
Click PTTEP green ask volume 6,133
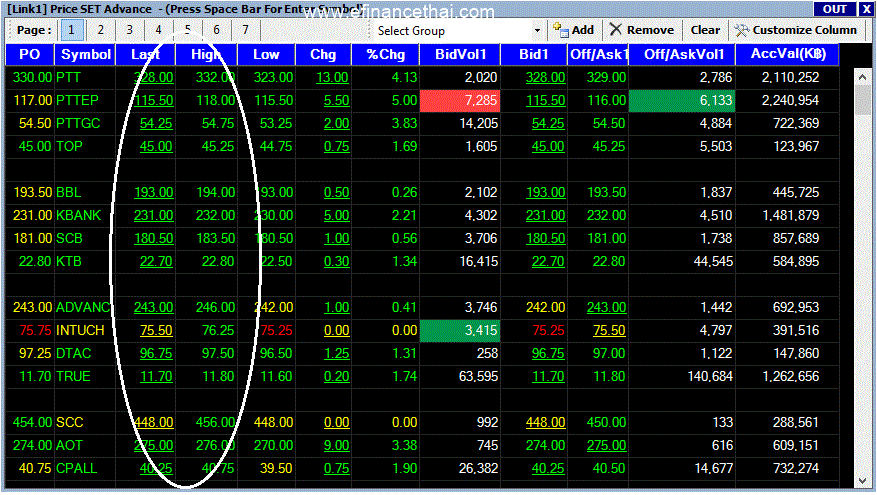pyautogui.click(x=682, y=101)
